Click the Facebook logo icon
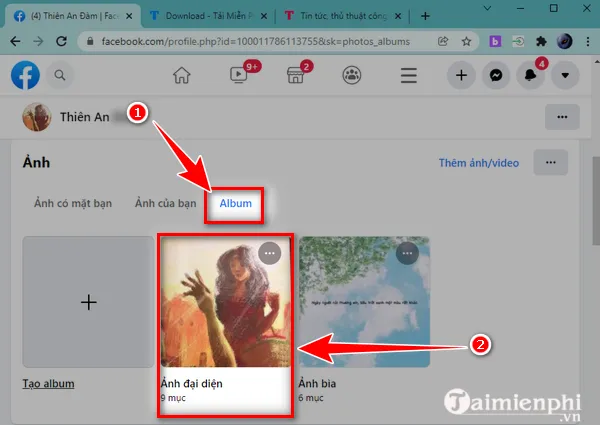Viewport: 600px width, 425px height. pyautogui.click(x=26, y=75)
